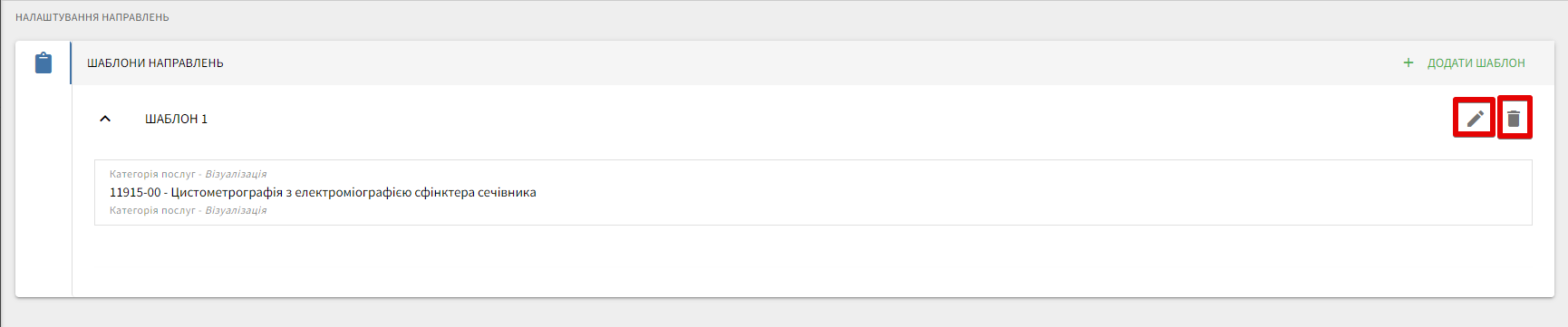1568x327 pixels.
Task: Click the word електроміографією in the service name
Action: (353, 192)
